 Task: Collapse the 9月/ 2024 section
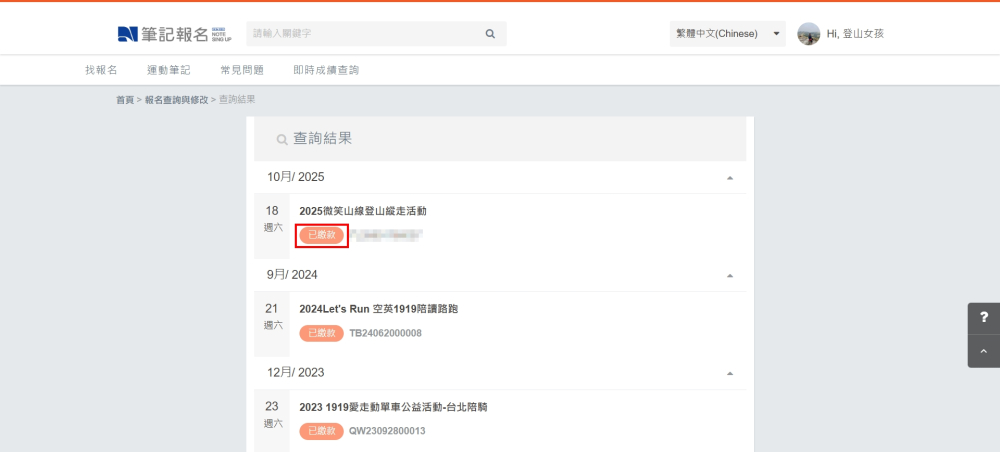(729, 275)
